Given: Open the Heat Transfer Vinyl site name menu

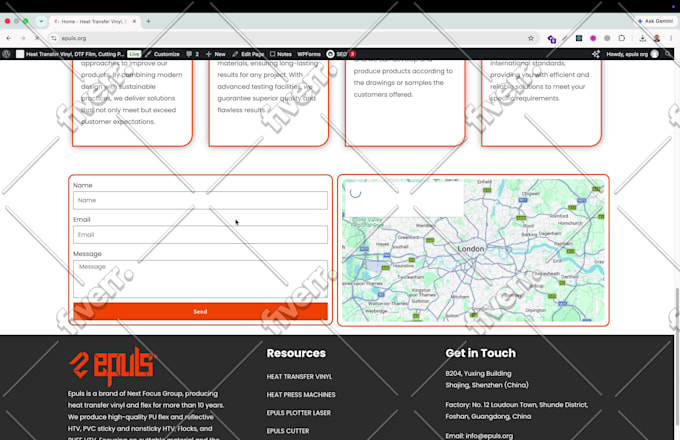Looking at the screenshot, I should pyautogui.click(x=70, y=54).
